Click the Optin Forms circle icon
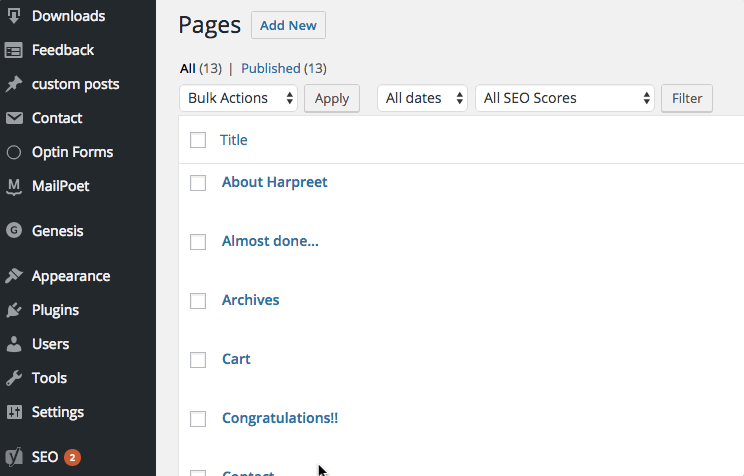This screenshot has height=476, width=744. (14, 152)
